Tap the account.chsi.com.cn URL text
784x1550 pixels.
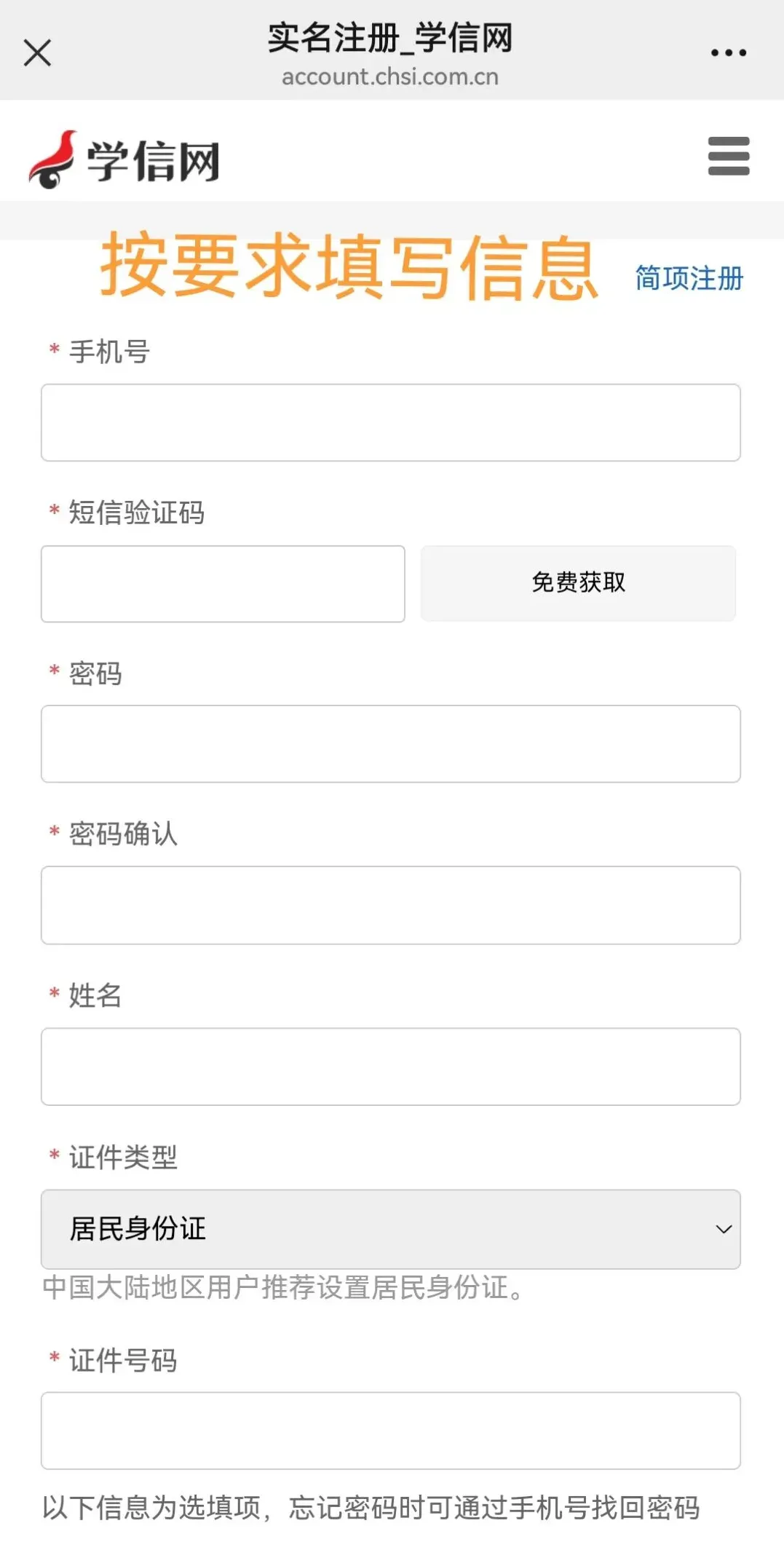390,76
